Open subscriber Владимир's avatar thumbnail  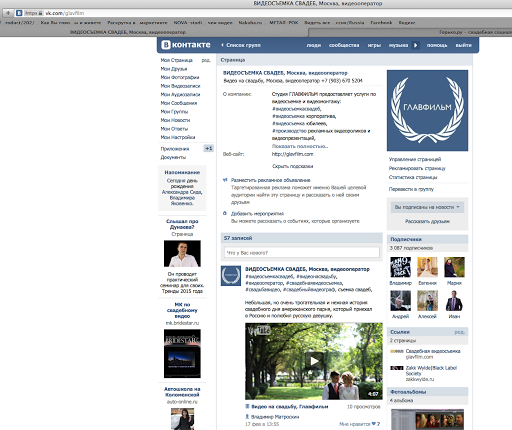[400, 267]
